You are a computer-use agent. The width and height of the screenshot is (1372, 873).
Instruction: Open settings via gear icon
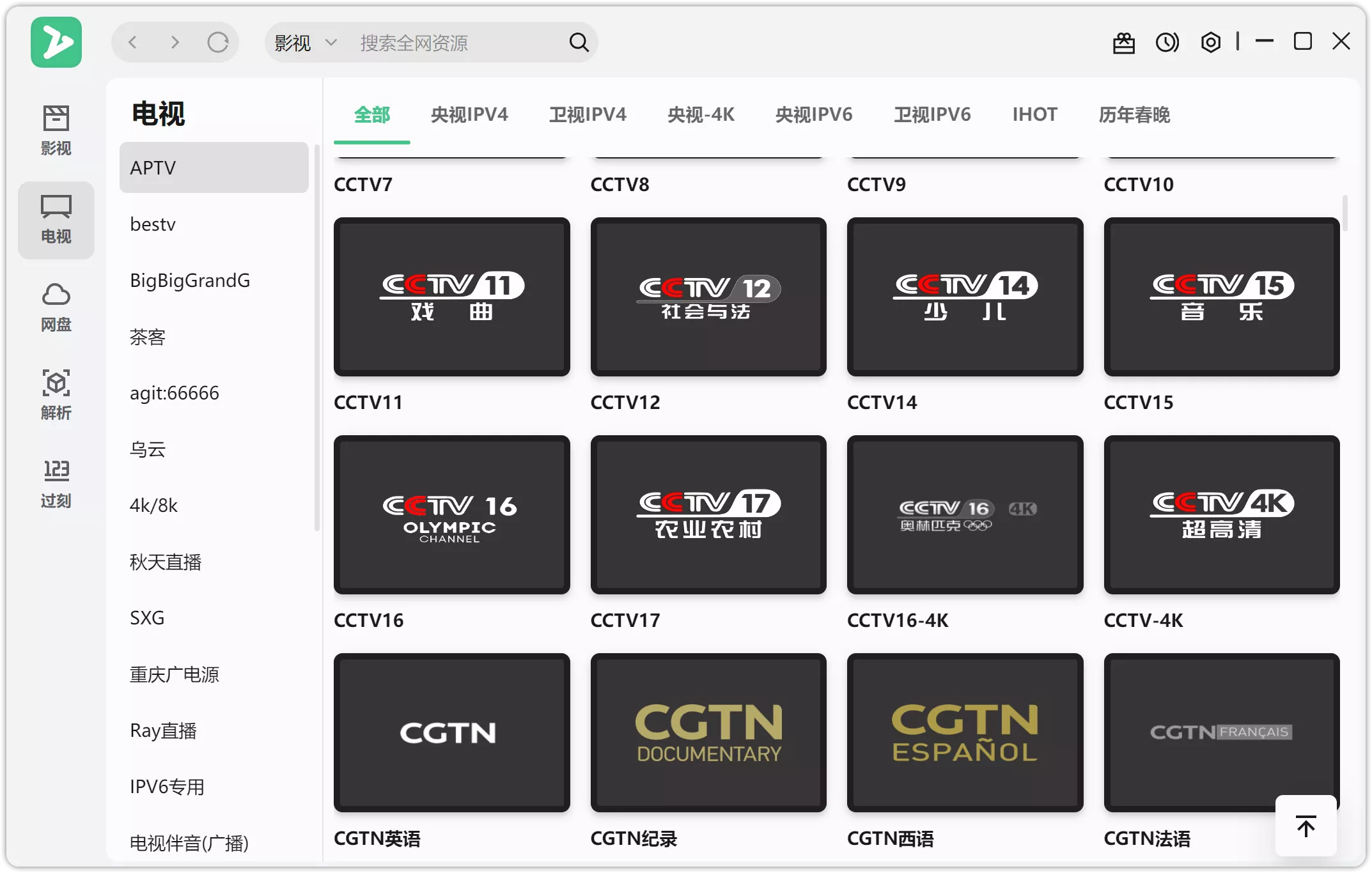tap(1210, 42)
